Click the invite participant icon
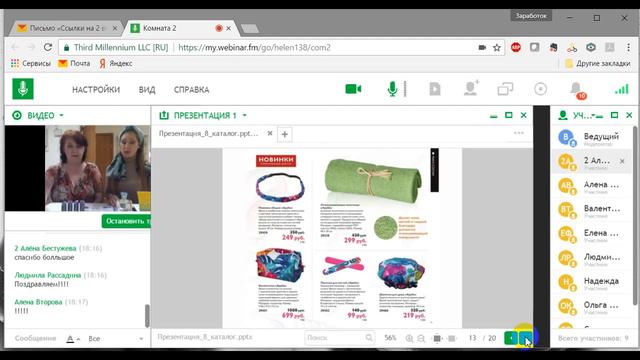The height and width of the screenshot is (360, 640). click(471, 89)
